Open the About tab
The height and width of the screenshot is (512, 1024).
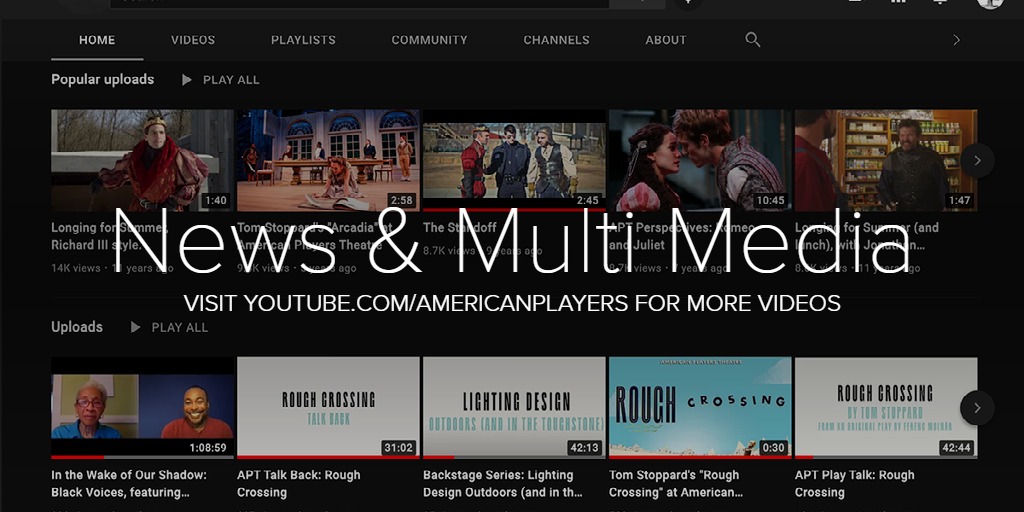click(666, 40)
